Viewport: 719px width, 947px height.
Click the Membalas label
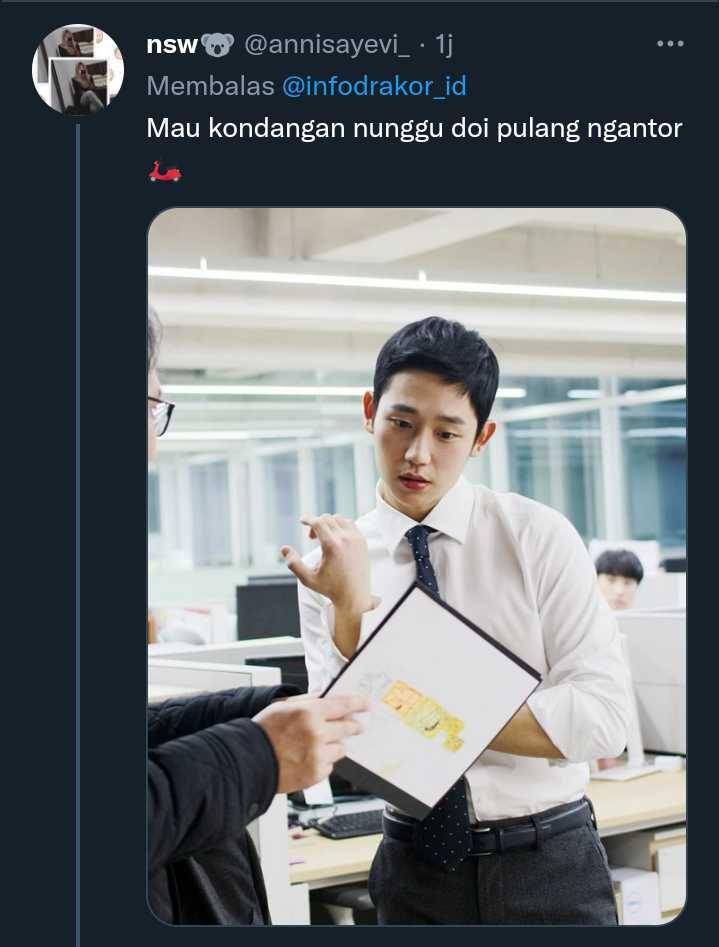(x=210, y=86)
